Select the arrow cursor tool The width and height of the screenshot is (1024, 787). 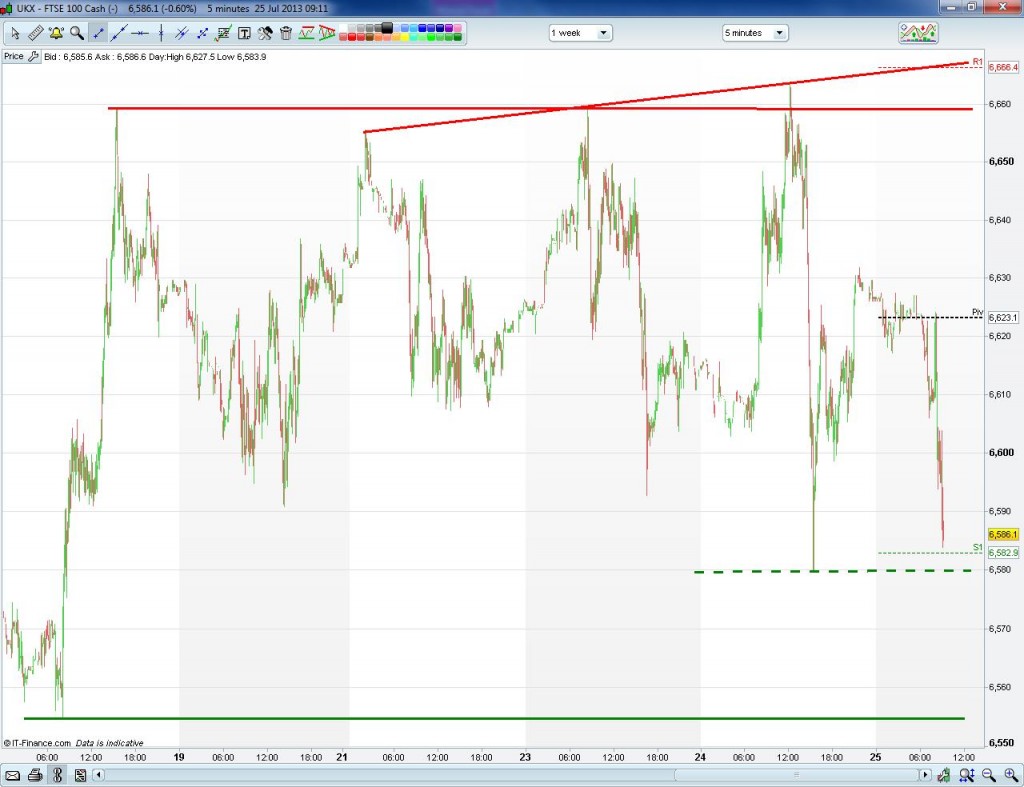tap(14, 33)
